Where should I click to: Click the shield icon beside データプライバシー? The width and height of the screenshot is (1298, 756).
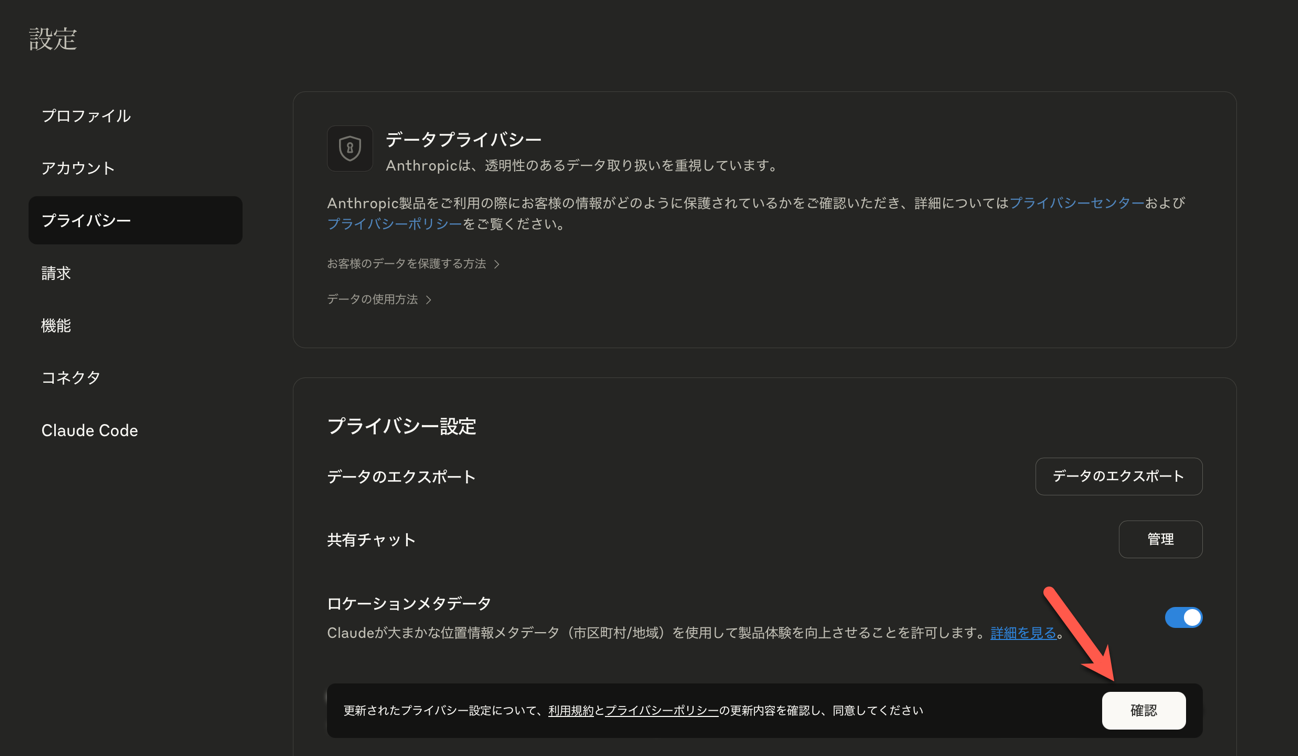349,149
